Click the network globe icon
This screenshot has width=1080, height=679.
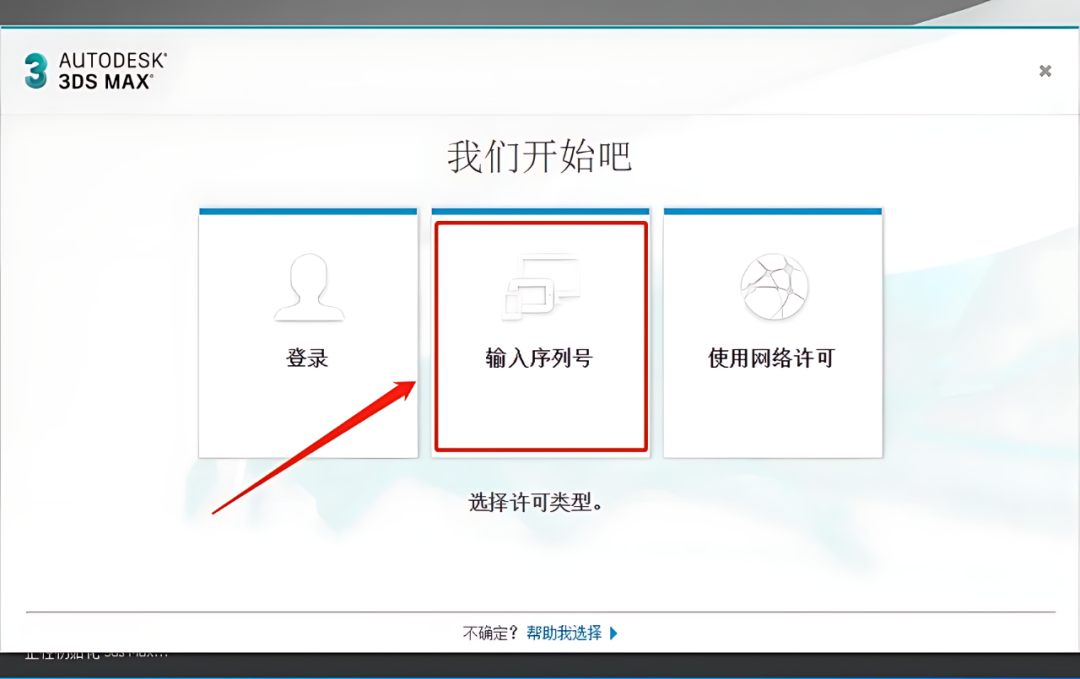(773, 287)
